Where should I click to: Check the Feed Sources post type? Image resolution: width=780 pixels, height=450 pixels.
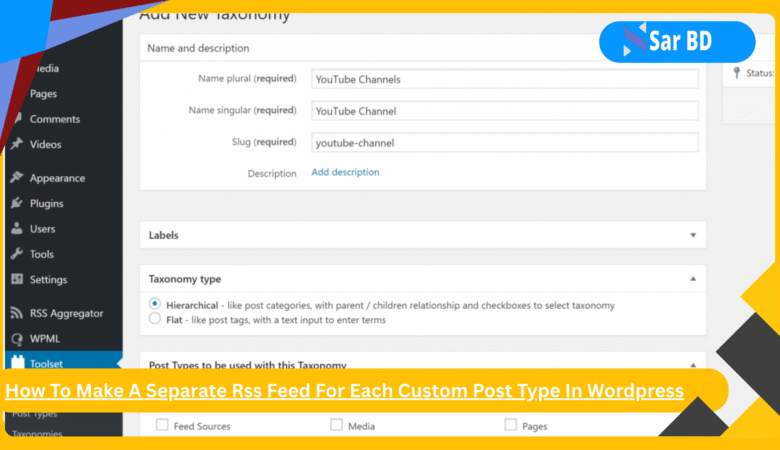pos(162,425)
